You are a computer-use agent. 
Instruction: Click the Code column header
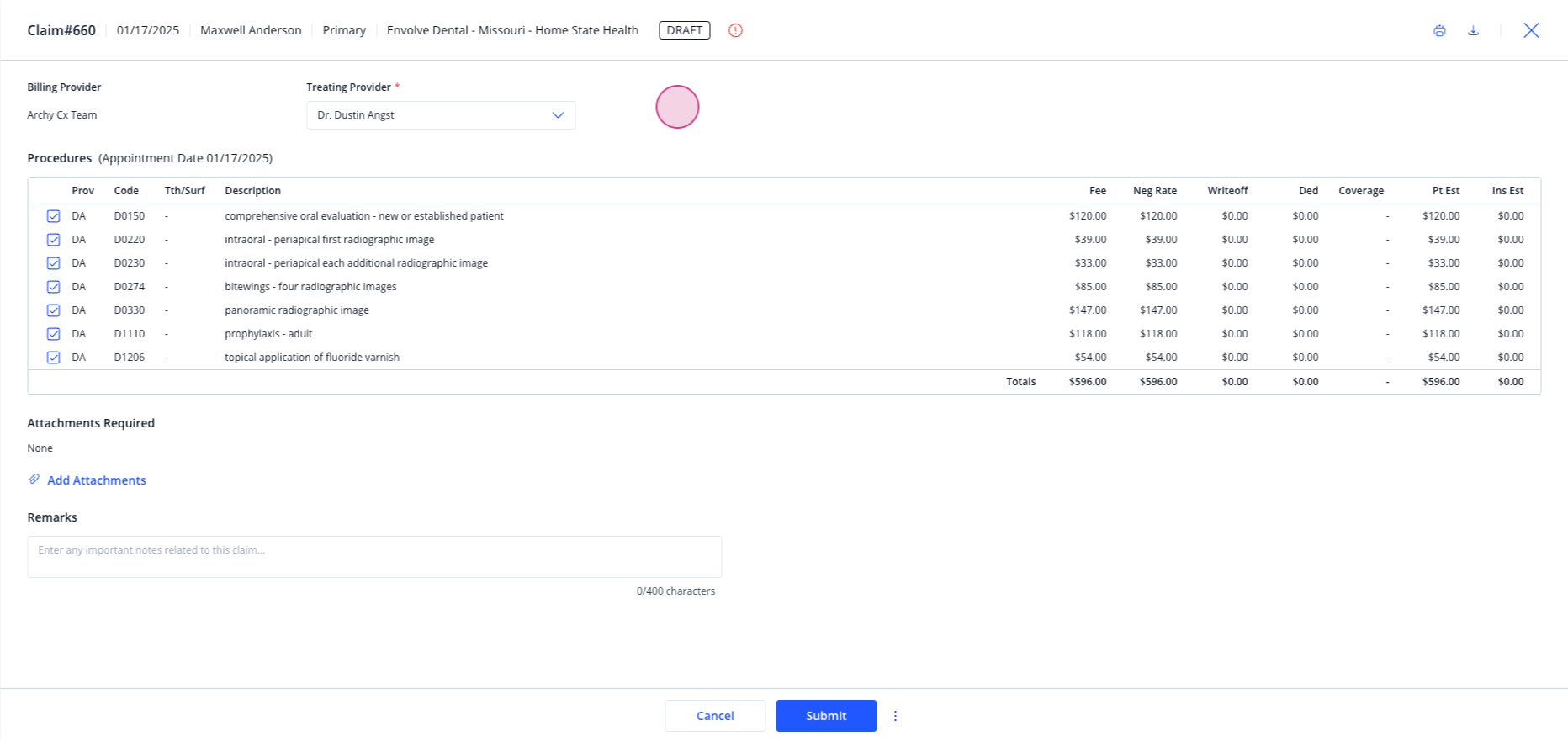126,191
